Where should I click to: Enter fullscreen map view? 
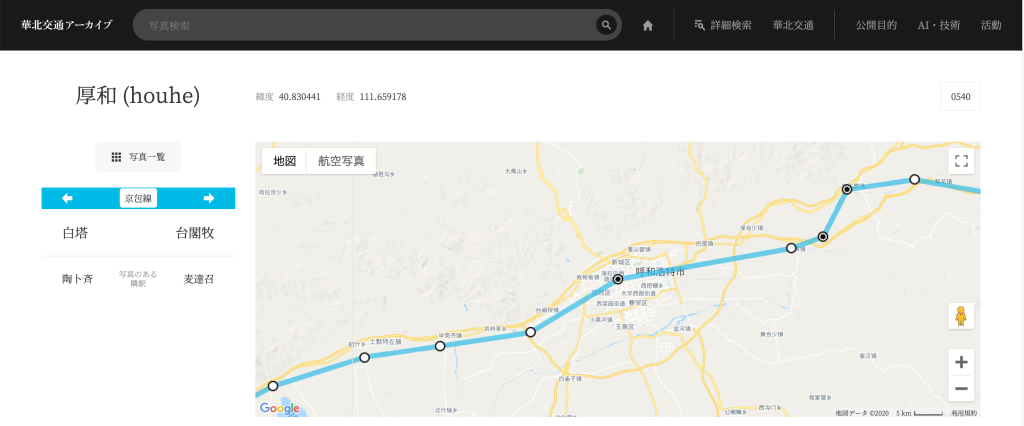(961, 161)
